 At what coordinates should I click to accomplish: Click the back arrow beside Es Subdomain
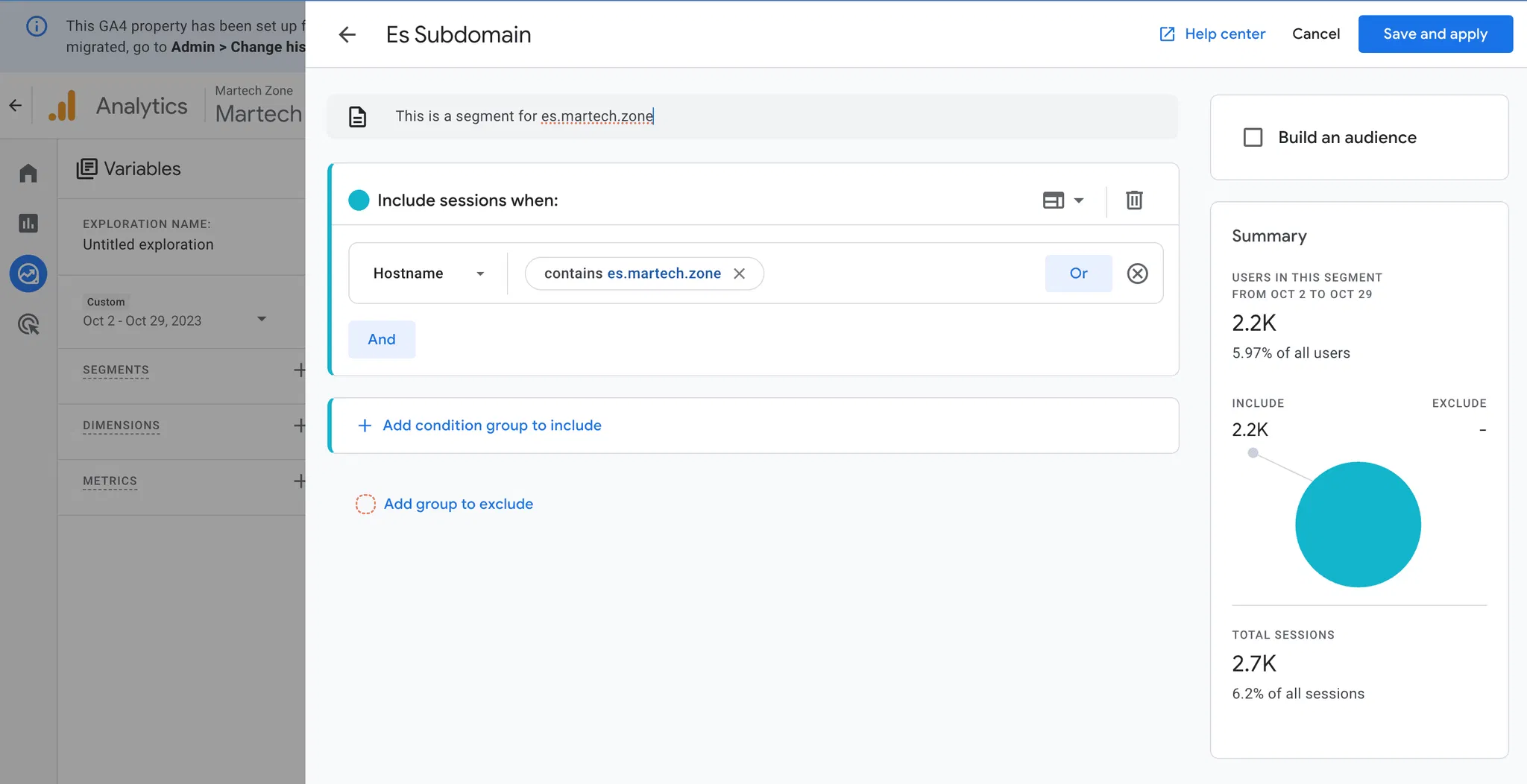[347, 34]
